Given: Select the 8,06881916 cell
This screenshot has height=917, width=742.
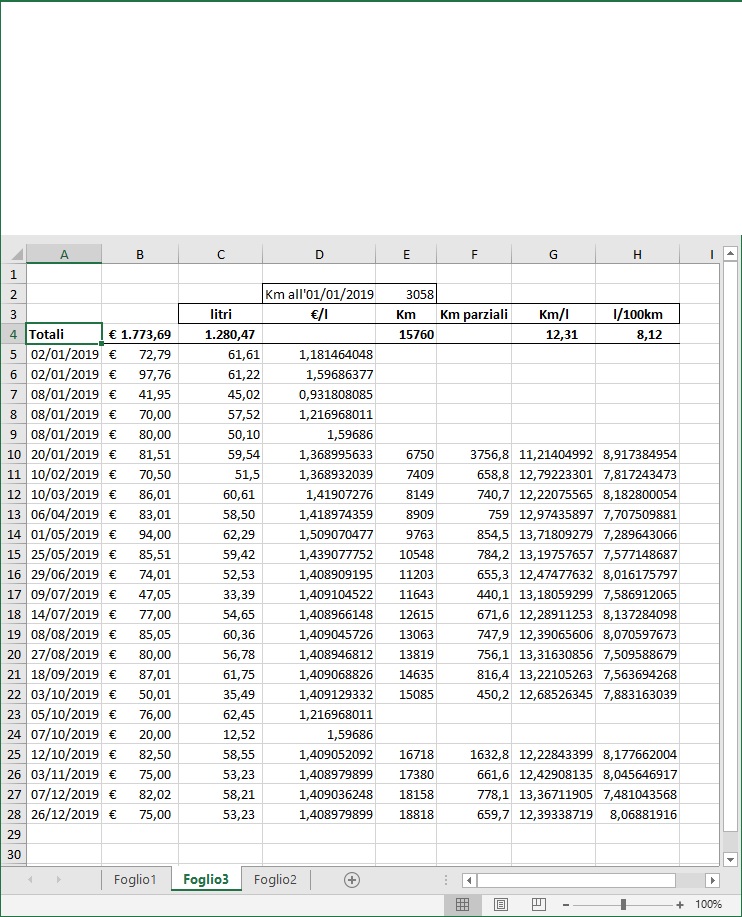Looking at the screenshot, I should (637, 814).
